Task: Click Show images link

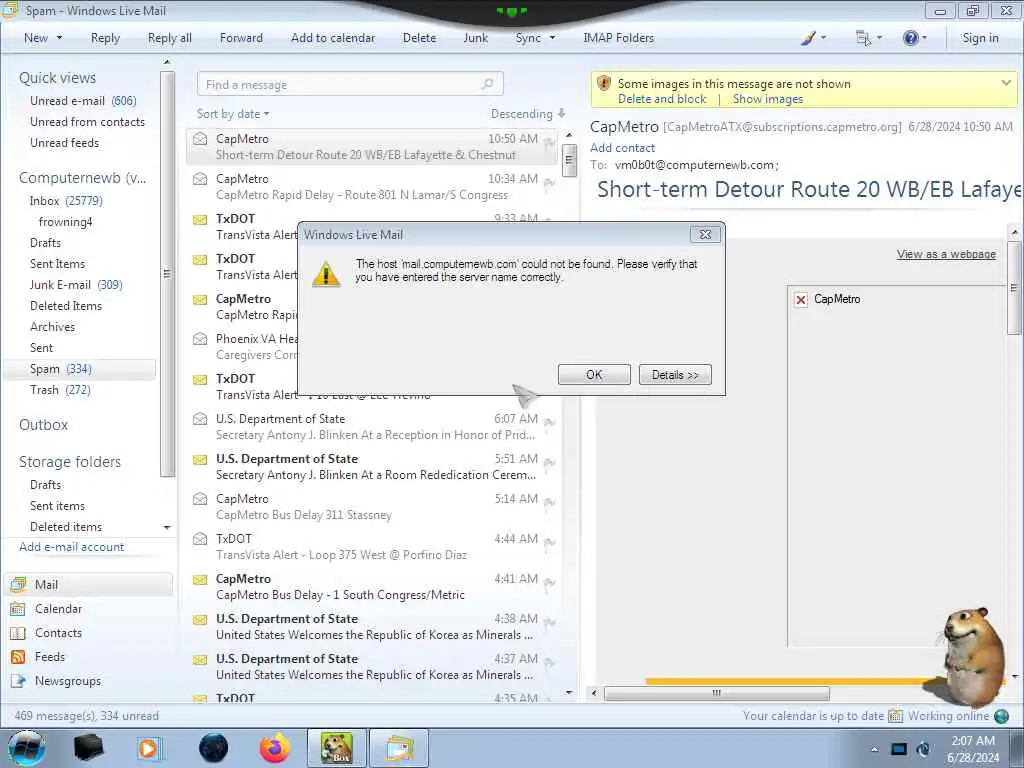Action: 767,99
